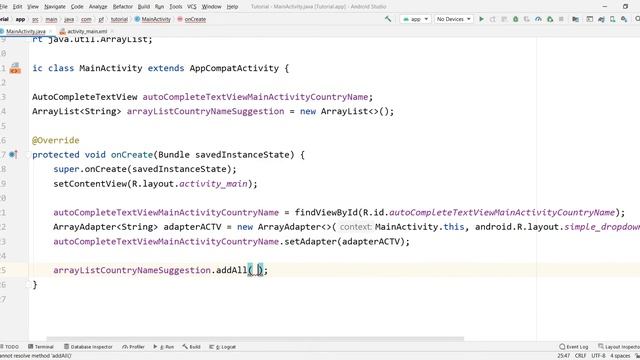
Task: Open the TODO tool window
Action: [x=10, y=347]
